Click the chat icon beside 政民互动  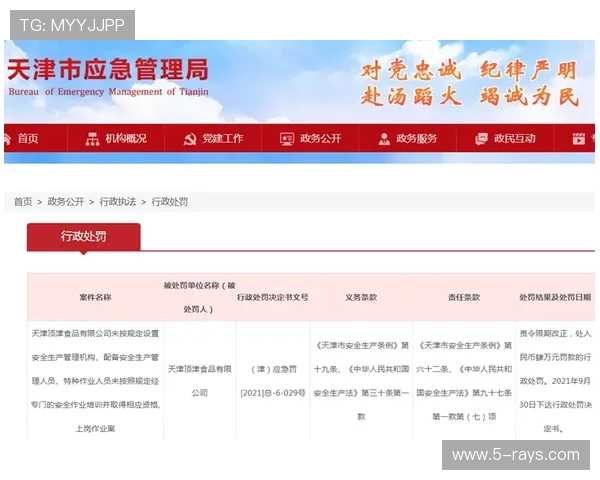pos(481,138)
